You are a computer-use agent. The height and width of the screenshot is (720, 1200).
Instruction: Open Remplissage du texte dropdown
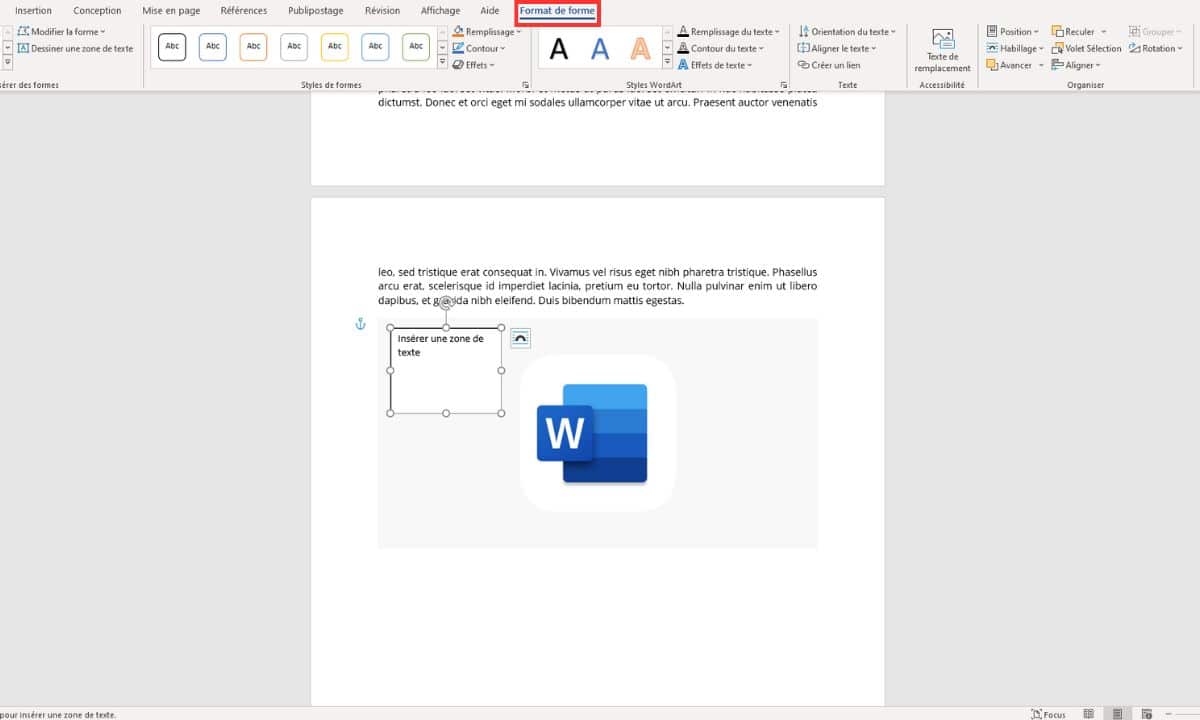tap(729, 31)
